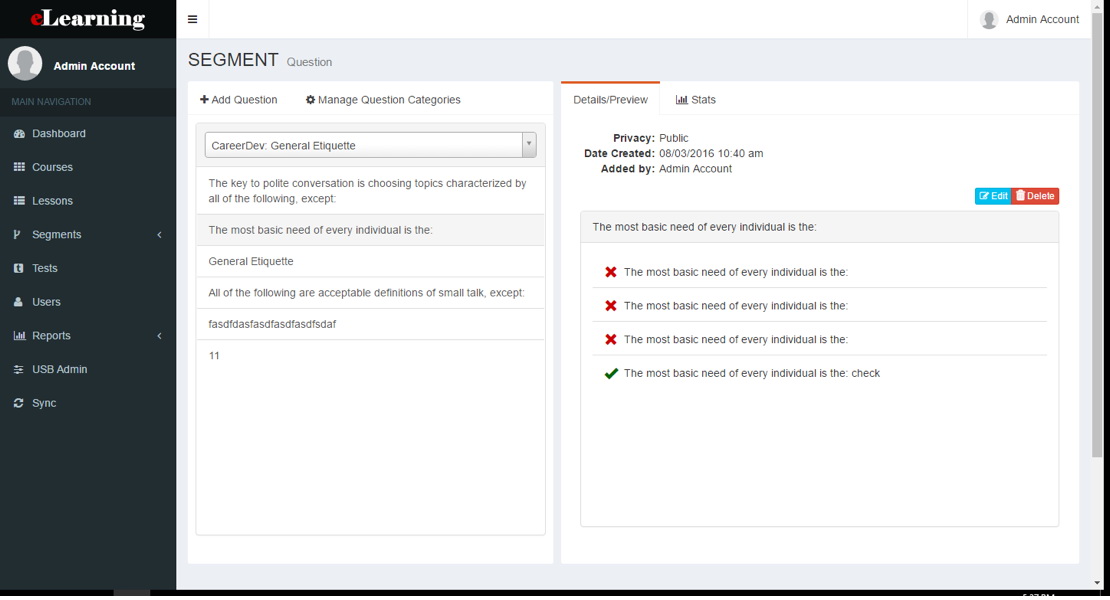The width and height of the screenshot is (1110, 600).
Task: Click the Edit button on the question
Action: coord(992,196)
